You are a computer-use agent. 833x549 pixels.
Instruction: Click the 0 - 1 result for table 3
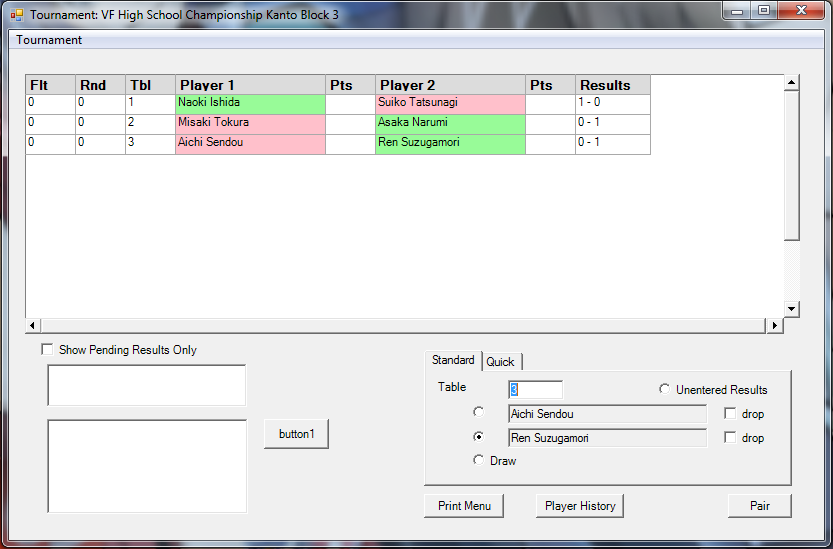[x=613, y=145]
